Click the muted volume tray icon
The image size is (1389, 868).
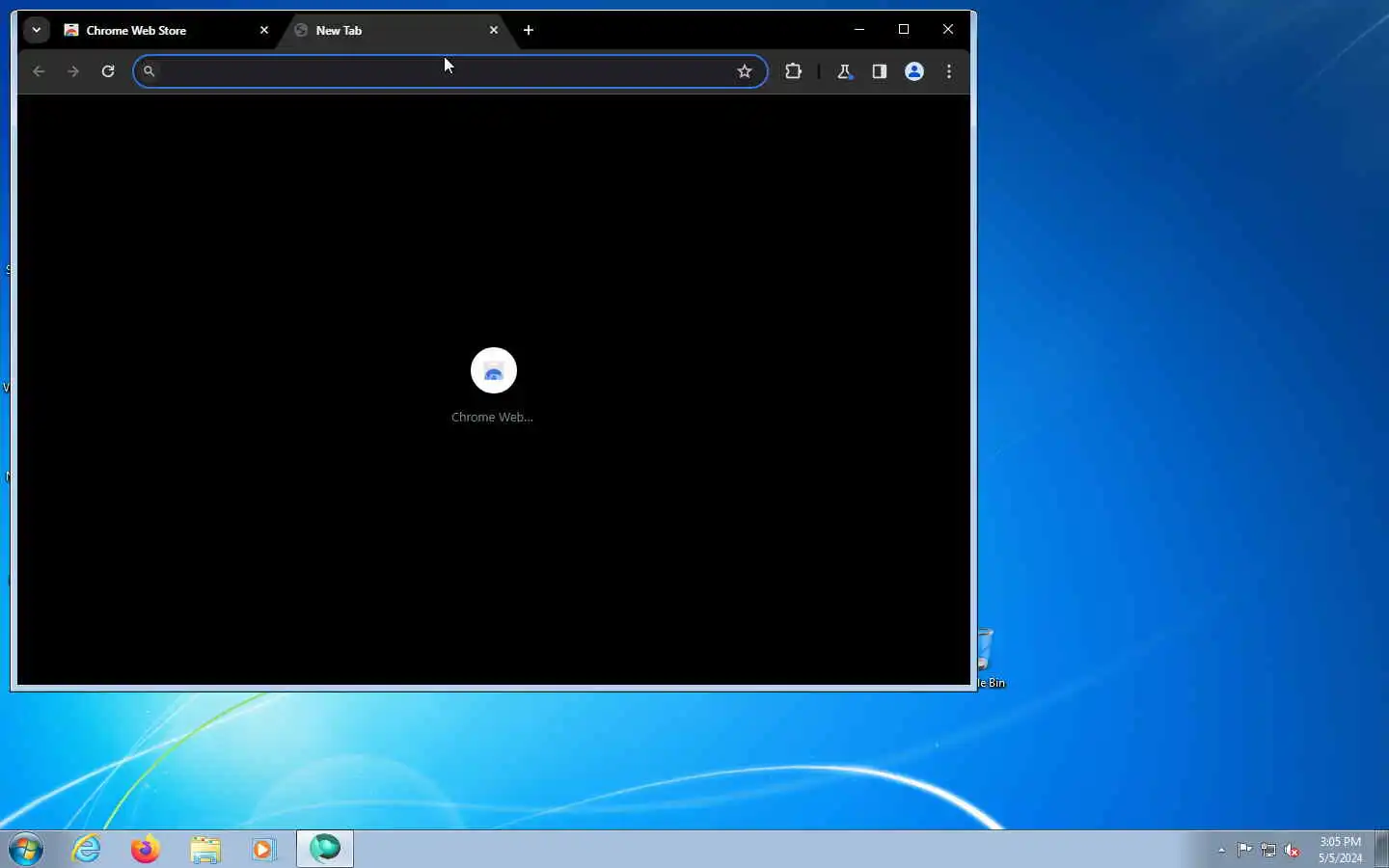(1293, 850)
